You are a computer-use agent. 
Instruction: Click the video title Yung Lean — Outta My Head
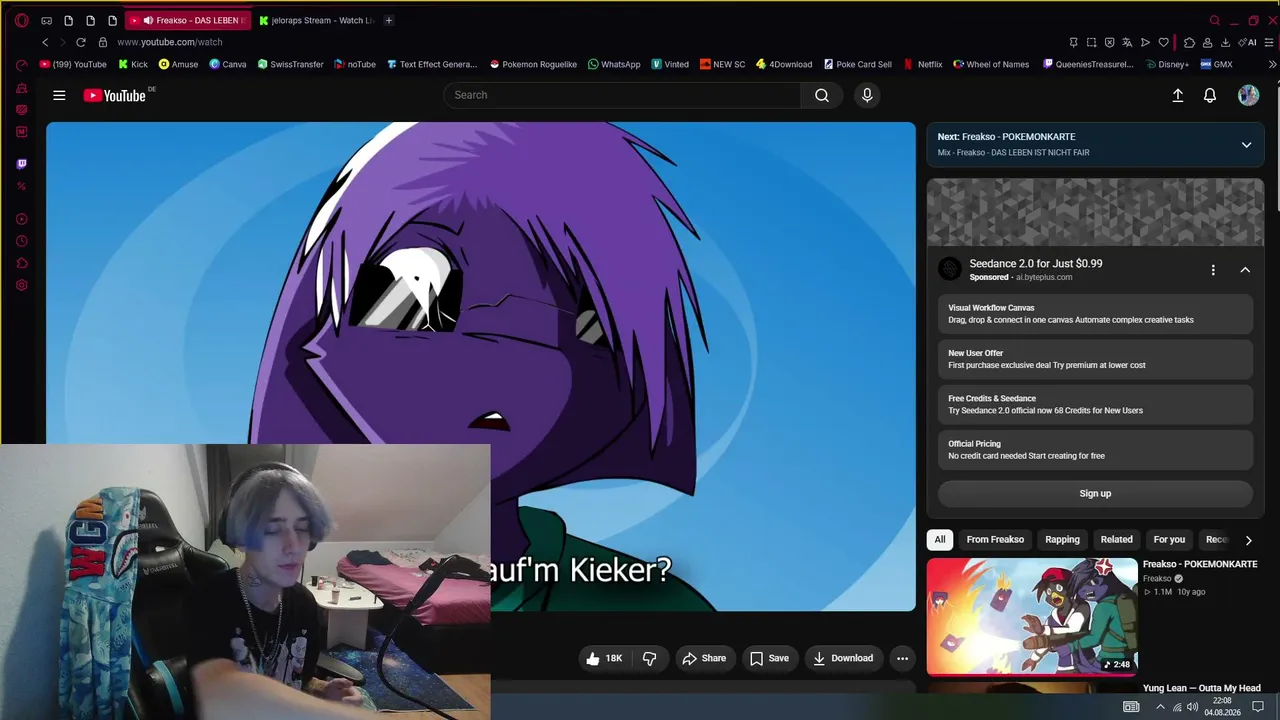pos(1202,688)
